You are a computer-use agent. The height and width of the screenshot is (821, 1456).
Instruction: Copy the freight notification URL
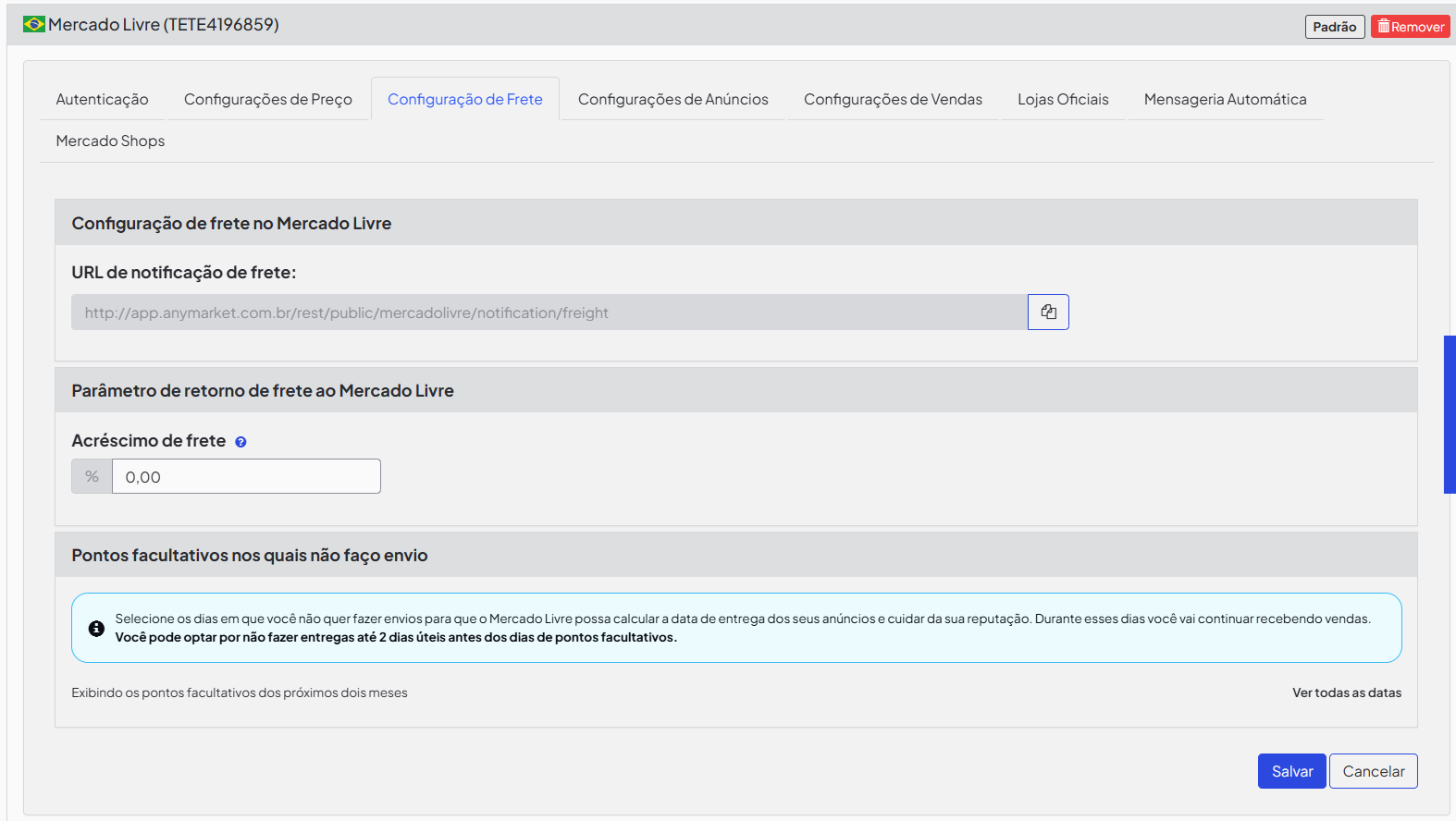(x=1048, y=312)
